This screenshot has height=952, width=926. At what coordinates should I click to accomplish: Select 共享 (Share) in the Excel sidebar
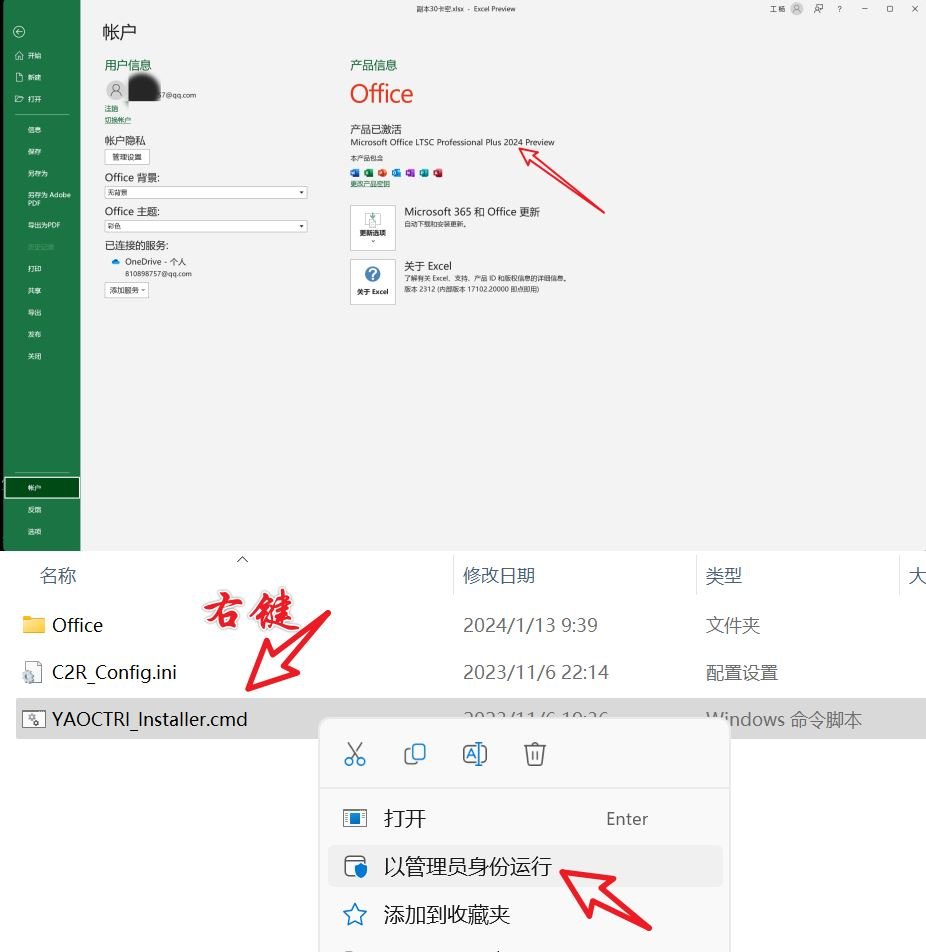[x=34, y=291]
